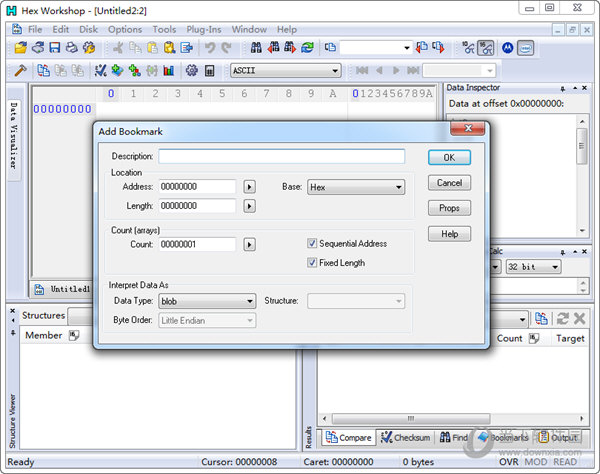Click the Compare files toolbar icon
600x474 pixels.
pyautogui.click(x=43, y=70)
